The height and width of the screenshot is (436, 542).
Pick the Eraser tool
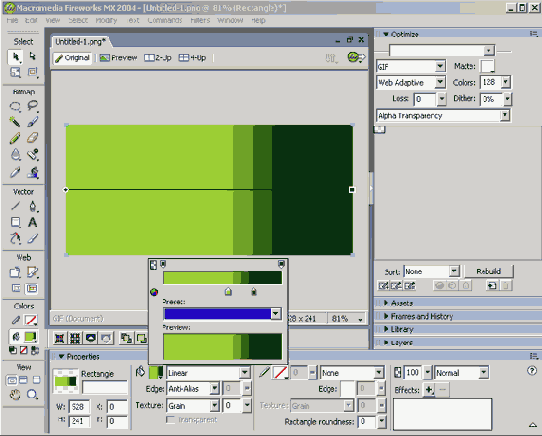click(32, 138)
